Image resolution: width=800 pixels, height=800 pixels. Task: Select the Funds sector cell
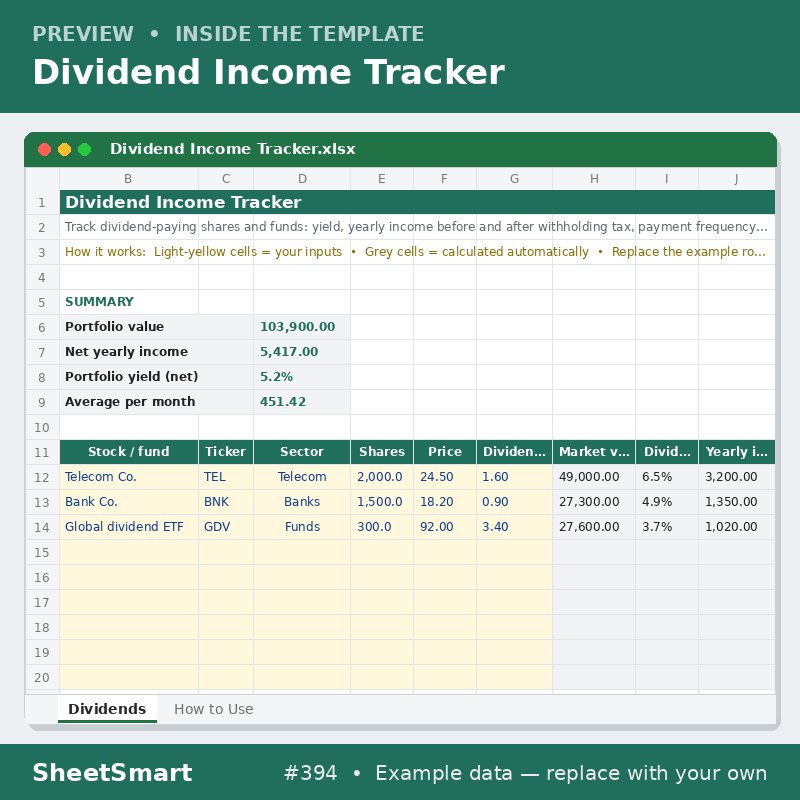coord(302,527)
